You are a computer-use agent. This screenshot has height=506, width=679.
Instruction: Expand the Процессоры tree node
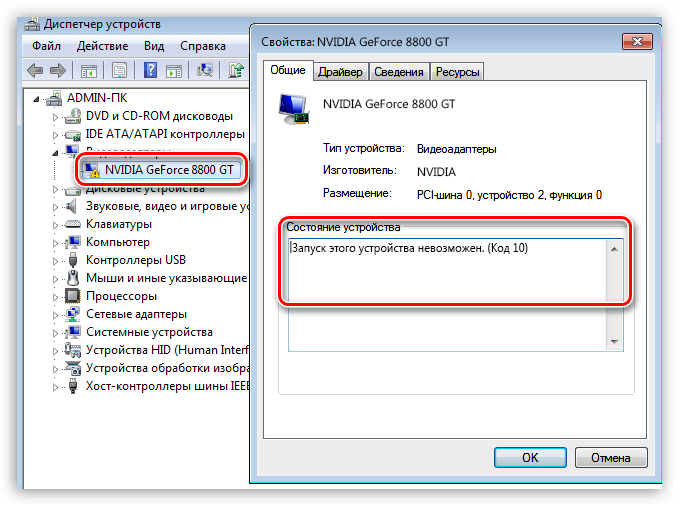click(x=55, y=297)
